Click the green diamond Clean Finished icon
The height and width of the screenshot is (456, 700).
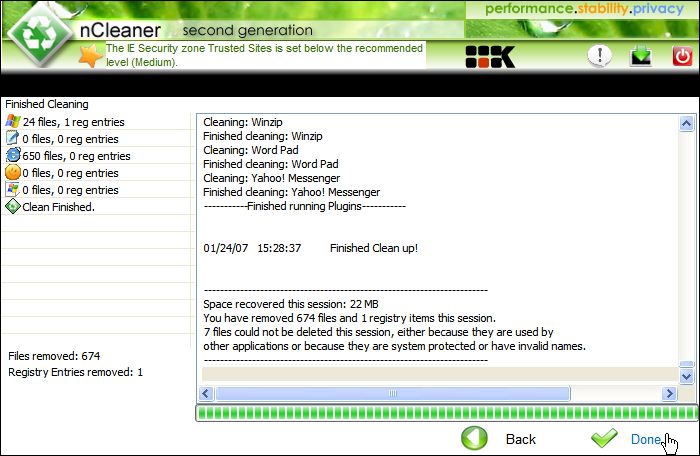coord(13,206)
